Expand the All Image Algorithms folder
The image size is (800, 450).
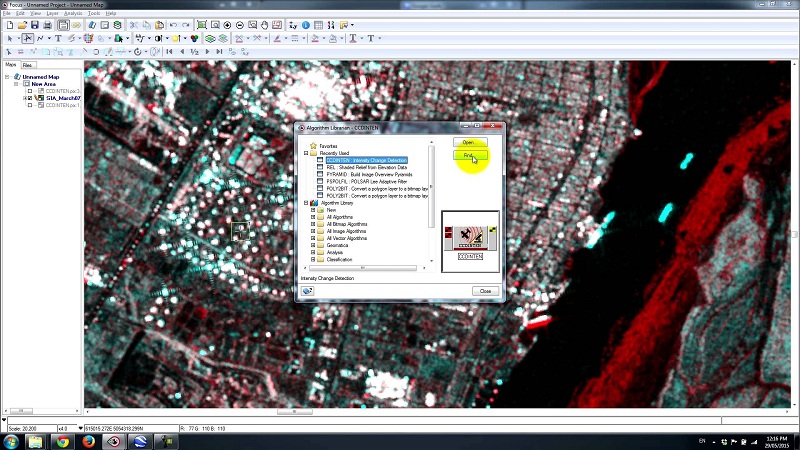coord(313,231)
